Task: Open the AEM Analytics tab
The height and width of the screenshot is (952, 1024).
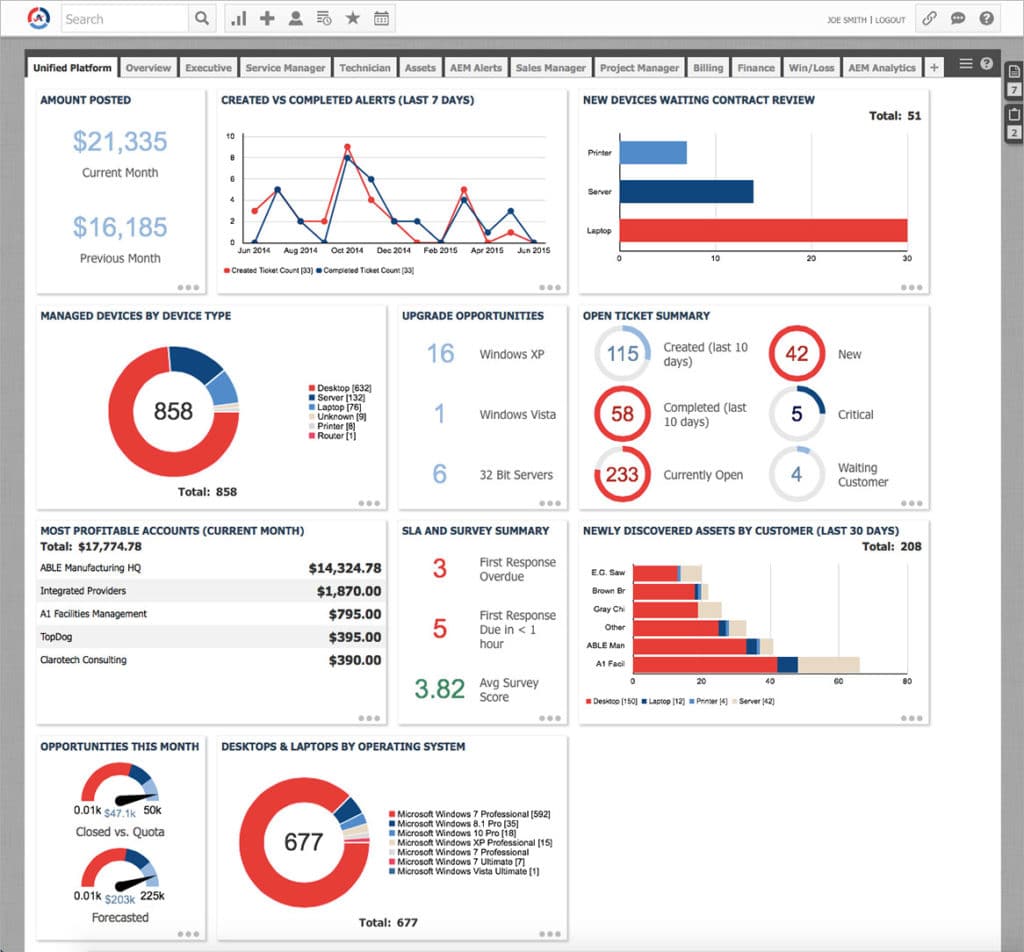Action: (881, 68)
